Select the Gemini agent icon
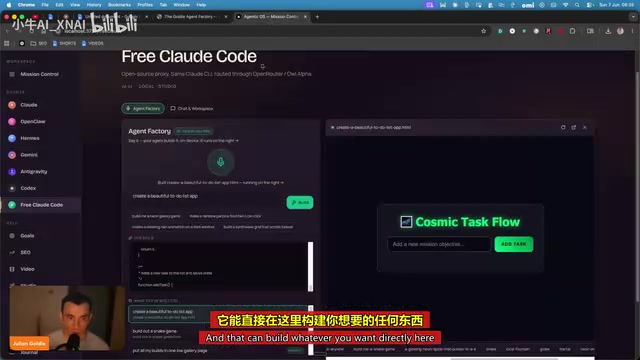 point(12,155)
